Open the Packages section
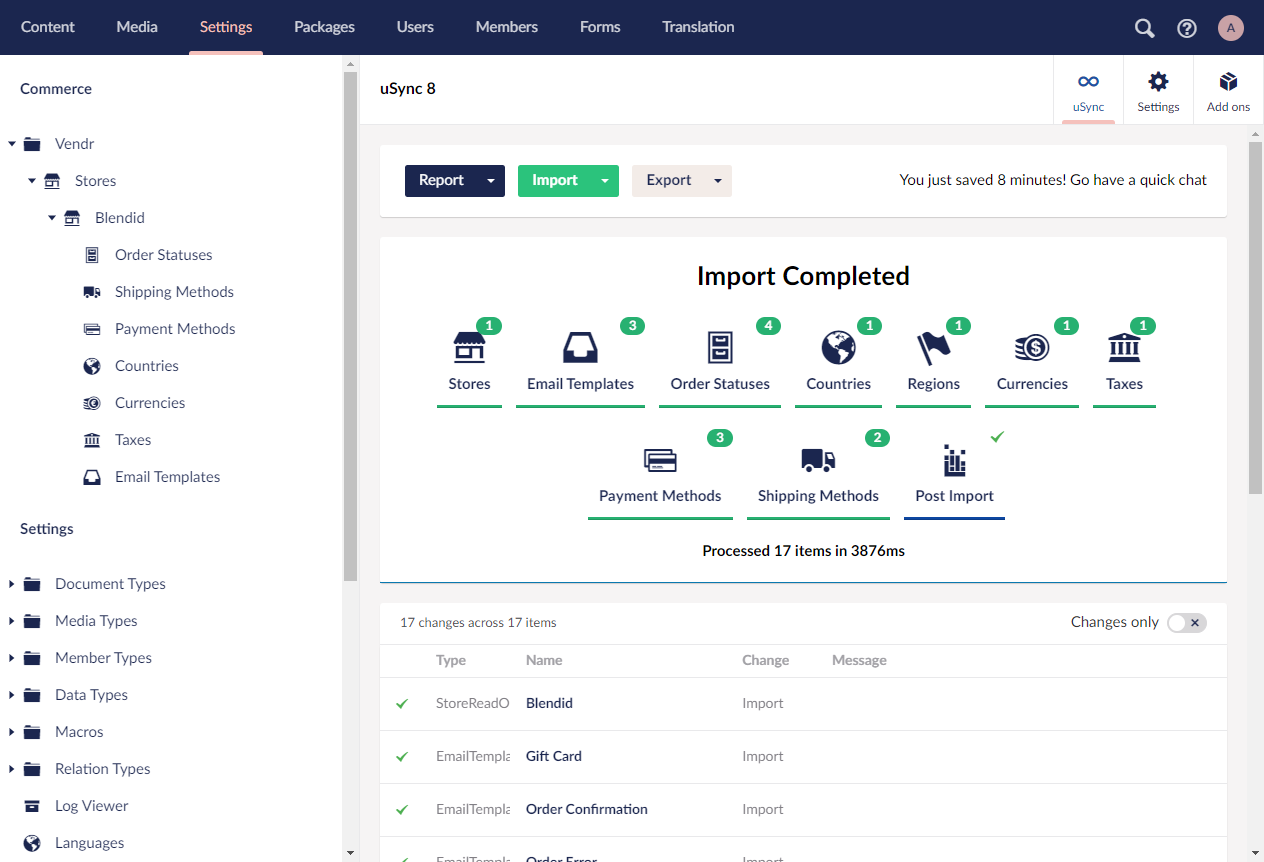1264x862 pixels. pyautogui.click(x=324, y=27)
